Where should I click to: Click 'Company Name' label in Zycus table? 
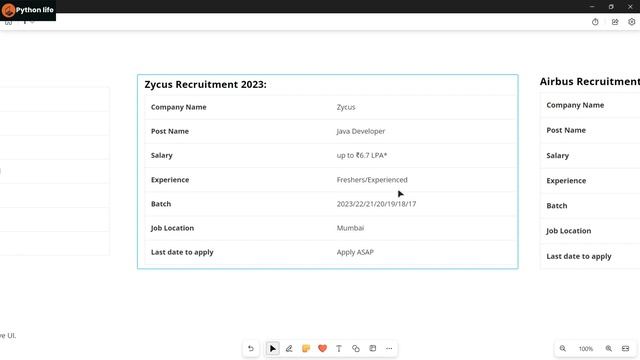(x=178, y=107)
